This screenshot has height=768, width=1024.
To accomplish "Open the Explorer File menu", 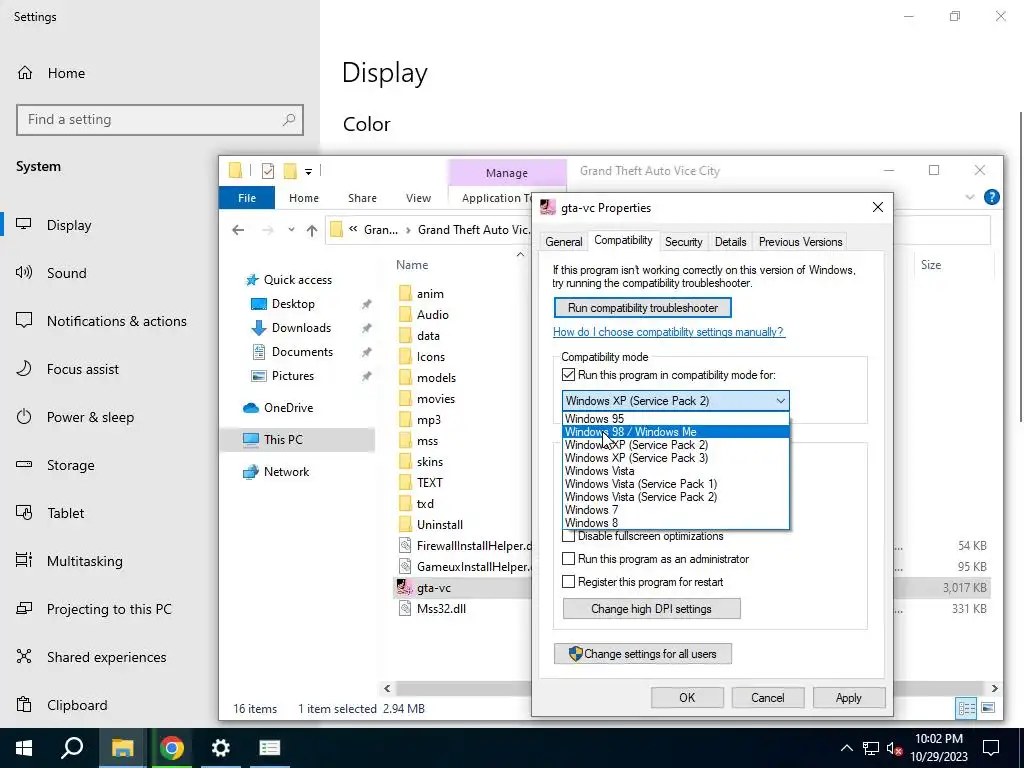I will click(247, 198).
